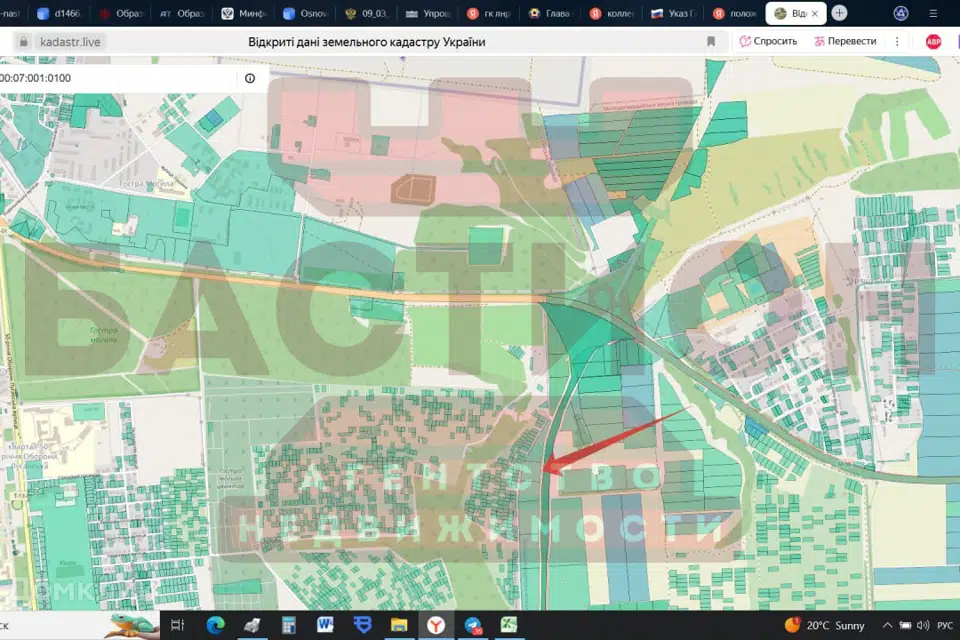Open File Explorer from the taskbar
Viewport: 960px width, 640px height.
[399, 625]
